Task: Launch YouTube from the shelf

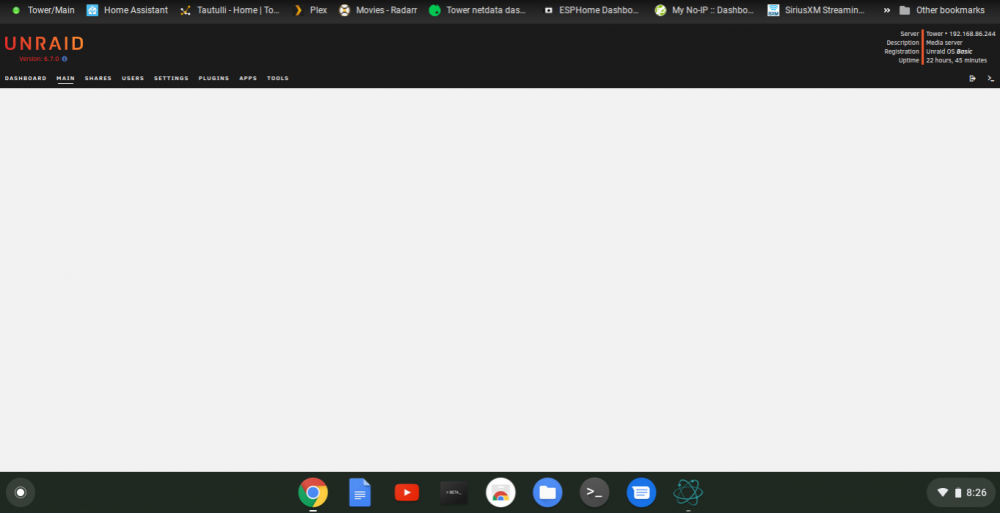Action: (407, 493)
